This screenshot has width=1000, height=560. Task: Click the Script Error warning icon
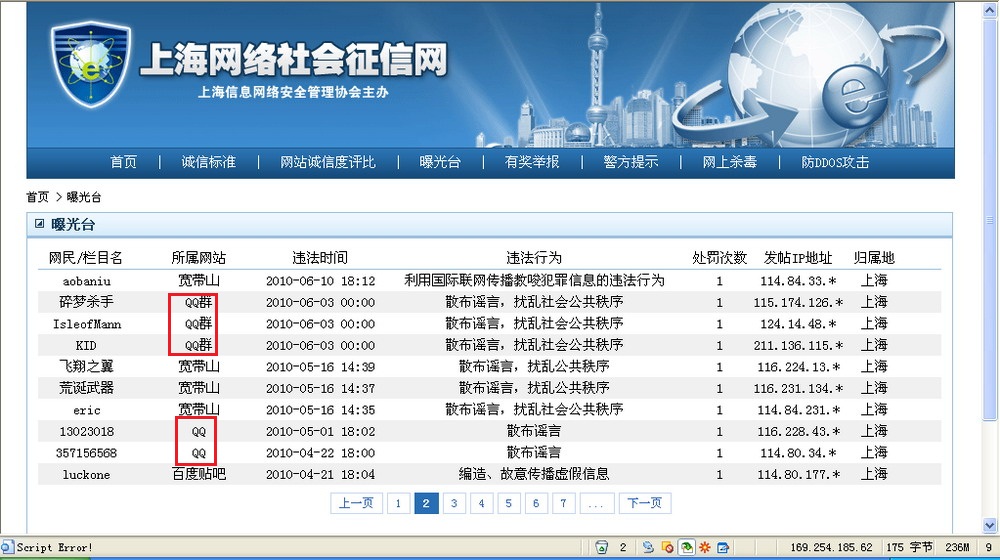[8, 547]
